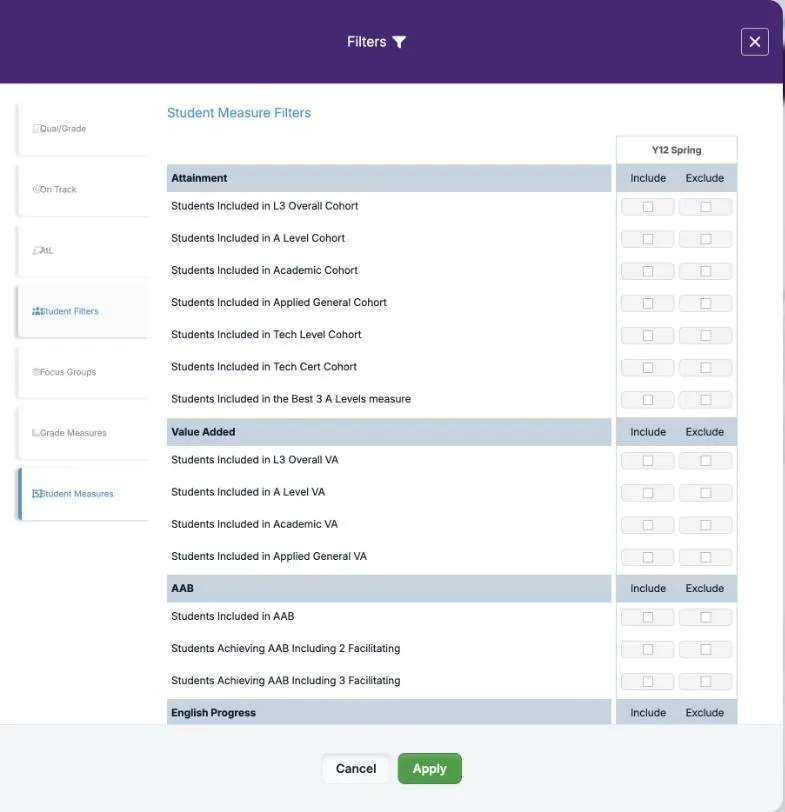The height and width of the screenshot is (812, 785).
Task: Click the English Progress section header
Action: pos(389,712)
